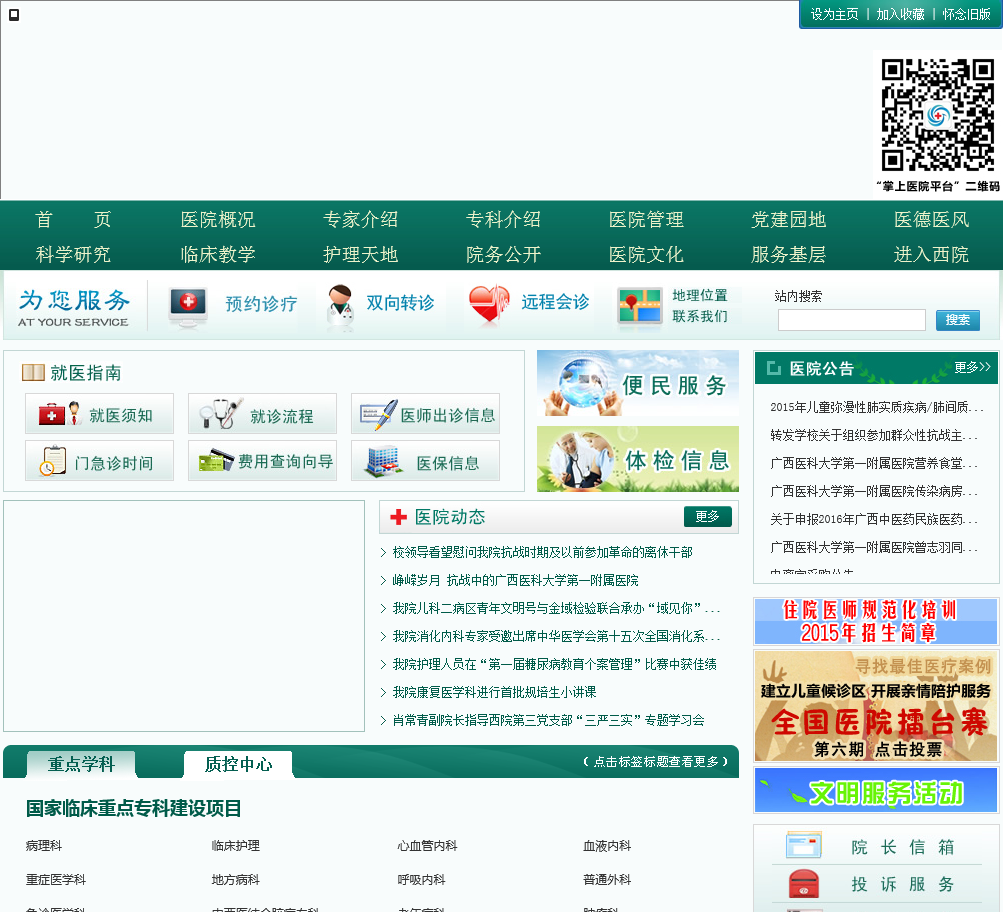Switch to the 质控中心 tab

[x=238, y=764]
